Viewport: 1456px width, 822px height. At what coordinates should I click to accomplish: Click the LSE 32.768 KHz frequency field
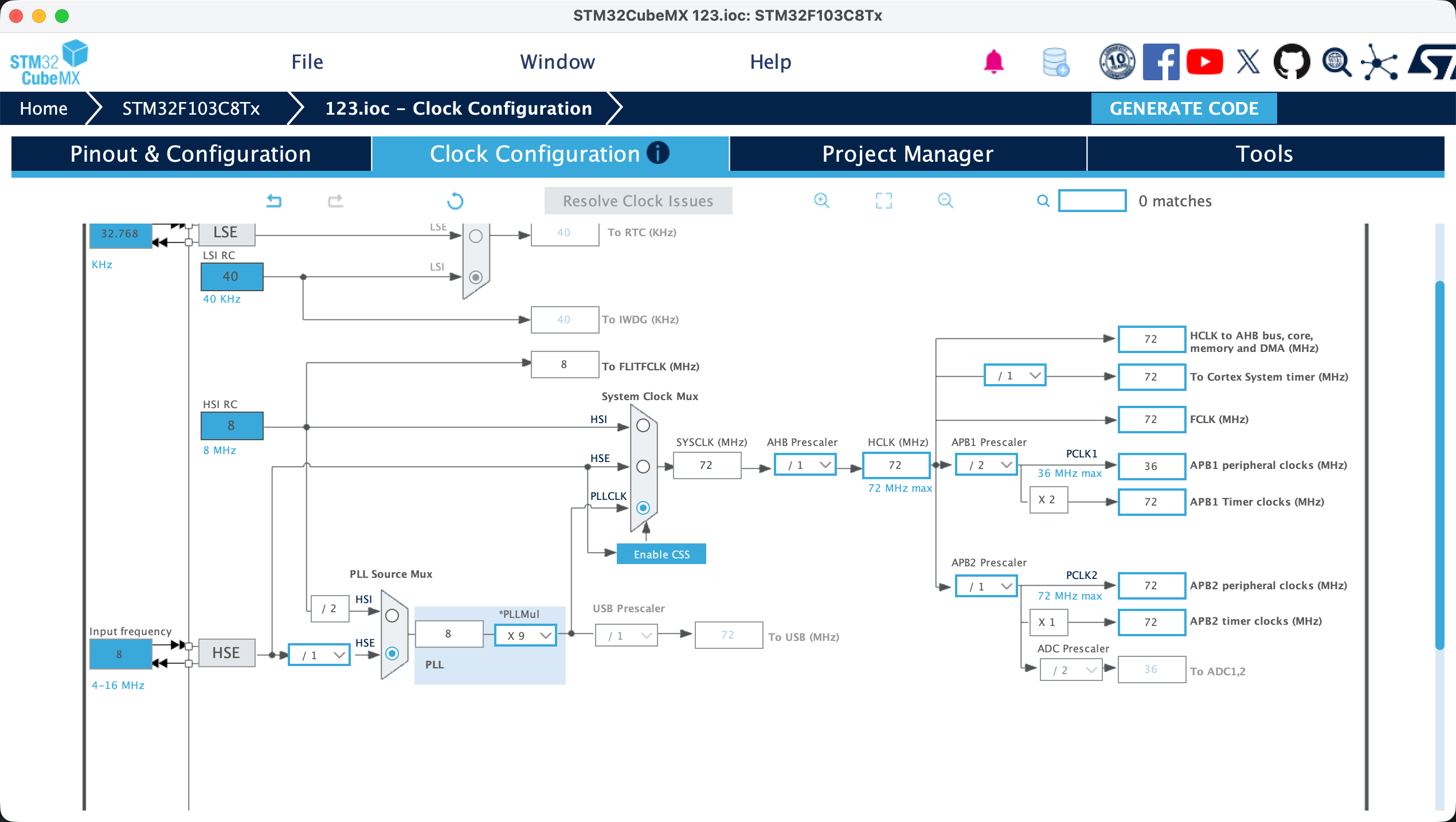point(120,235)
